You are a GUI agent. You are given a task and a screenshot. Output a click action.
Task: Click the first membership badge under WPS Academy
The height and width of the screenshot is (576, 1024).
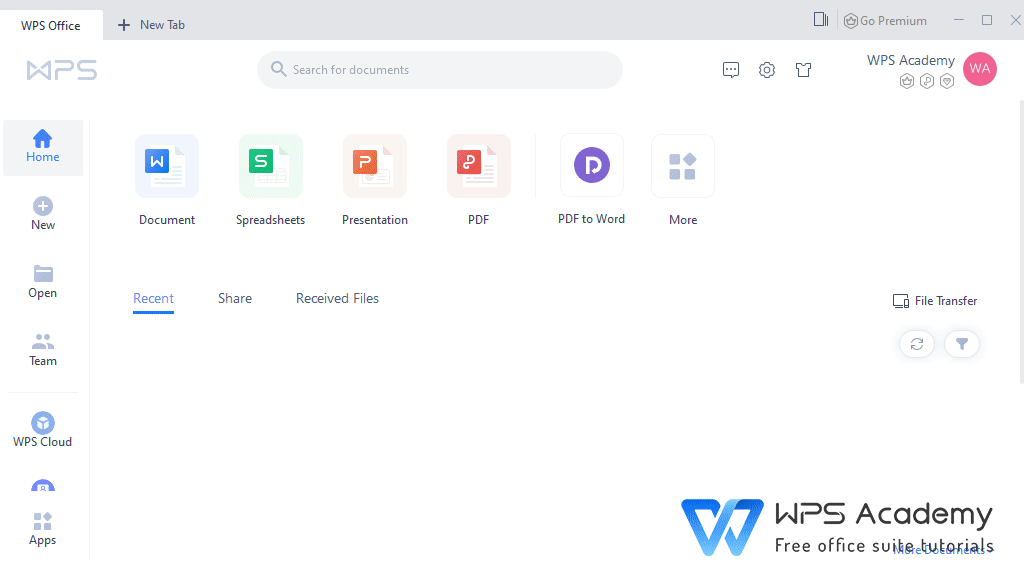pos(906,82)
